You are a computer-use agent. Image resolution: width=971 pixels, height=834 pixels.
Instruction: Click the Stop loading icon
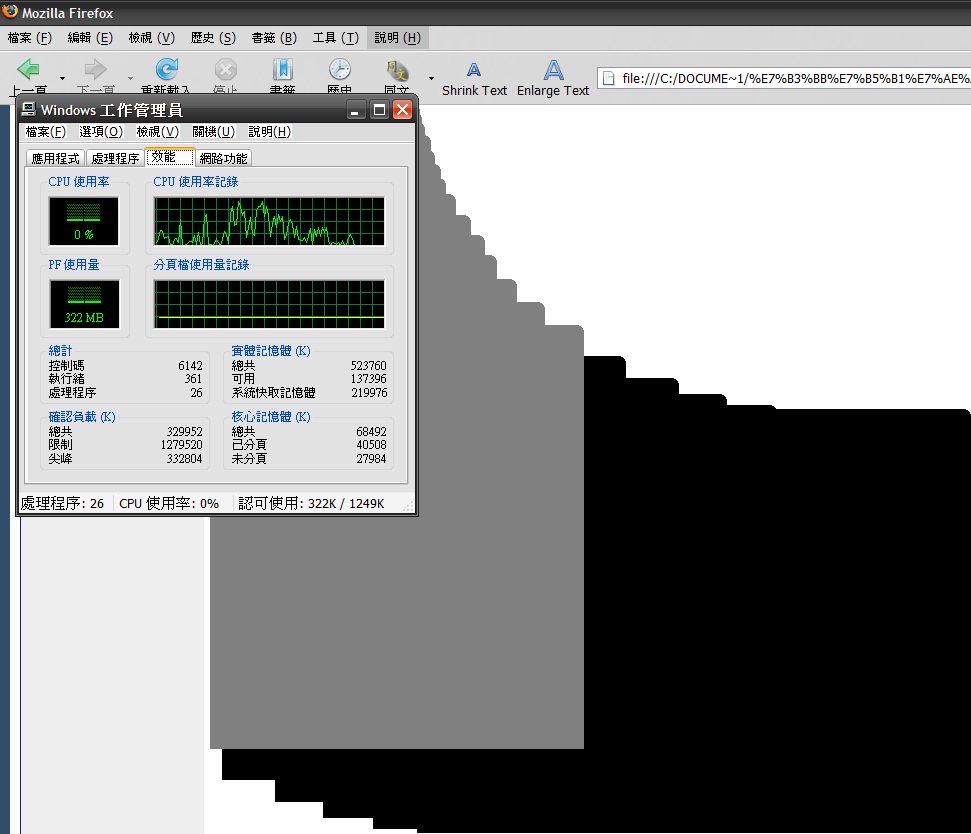point(226,70)
